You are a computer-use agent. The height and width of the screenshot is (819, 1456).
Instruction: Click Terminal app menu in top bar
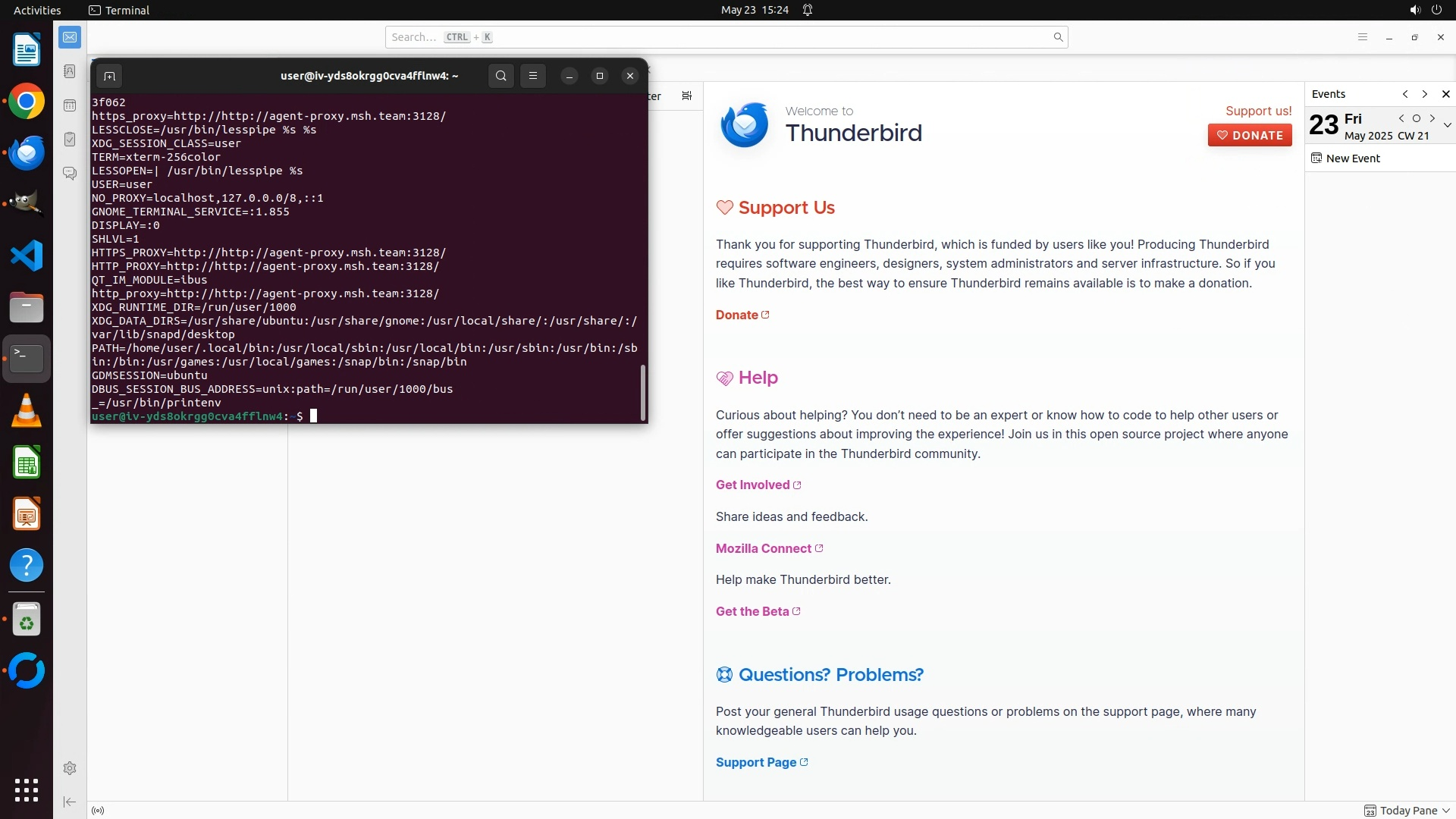tap(119, 10)
